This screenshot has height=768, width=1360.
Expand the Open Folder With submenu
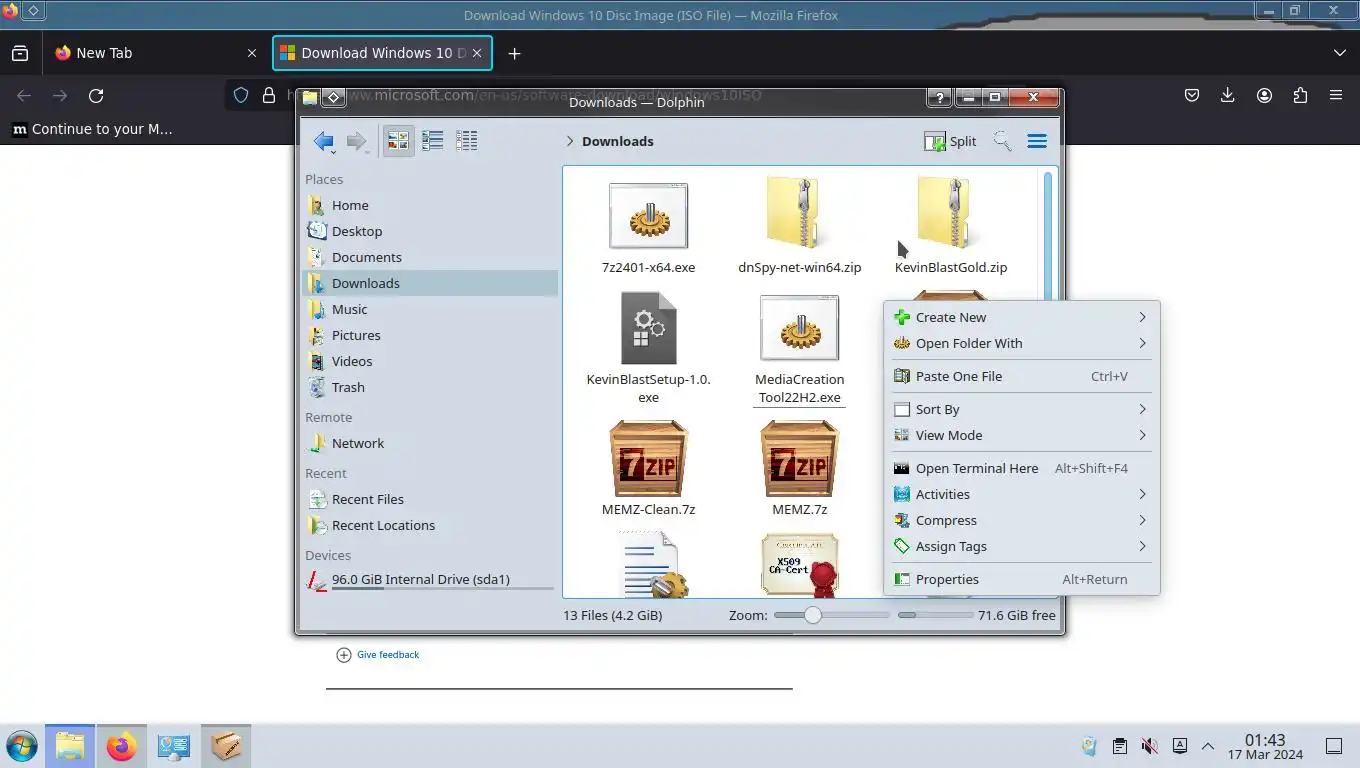(x=1021, y=343)
